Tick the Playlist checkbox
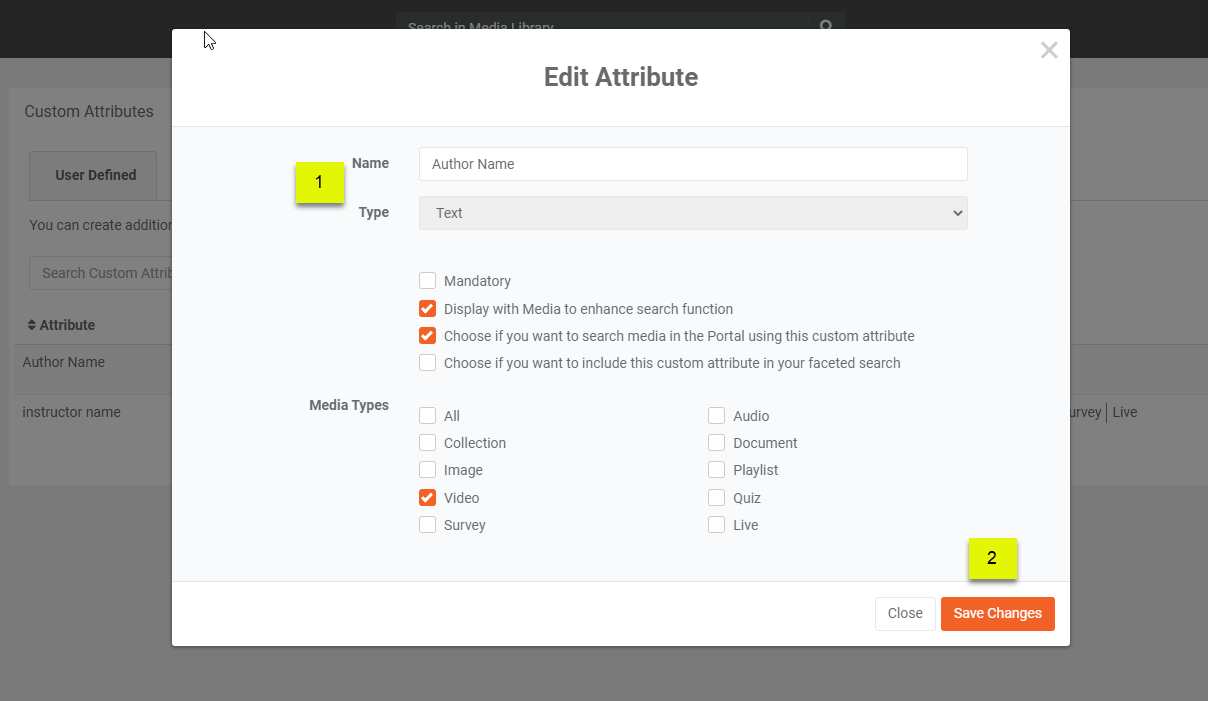This screenshot has height=701, width=1208. (717, 470)
